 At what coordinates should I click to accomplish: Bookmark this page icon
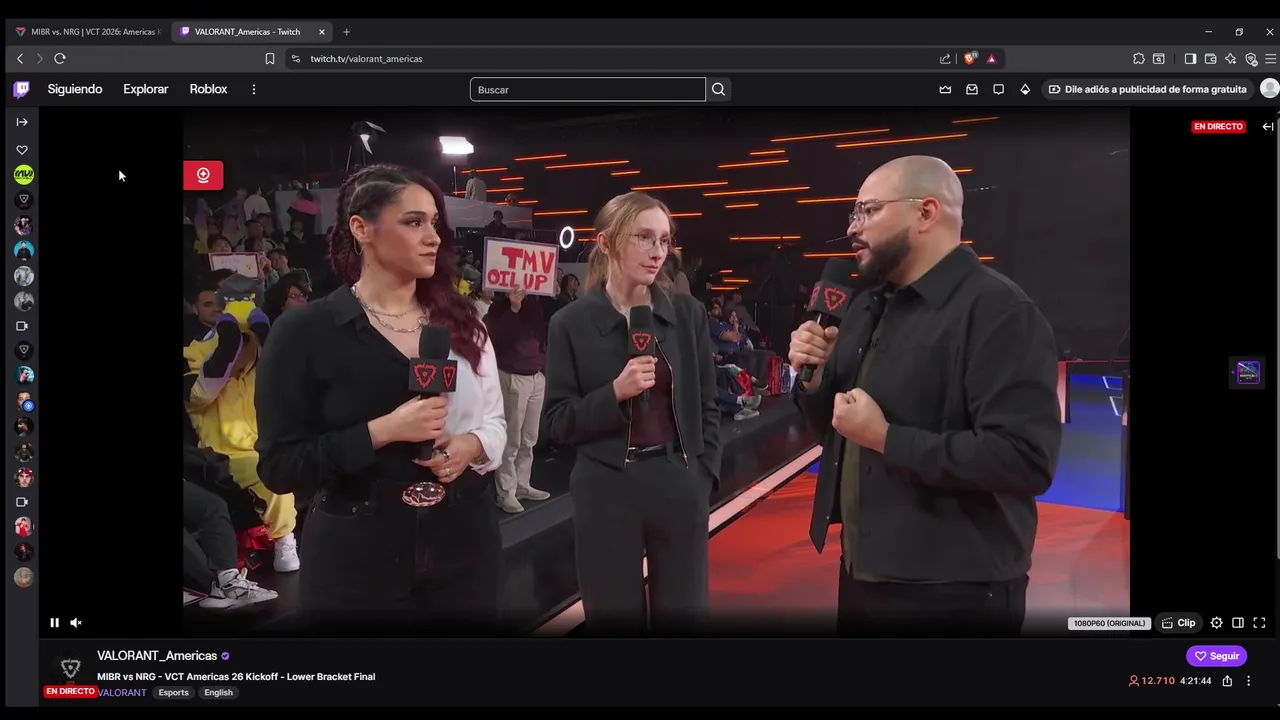(270, 59)
